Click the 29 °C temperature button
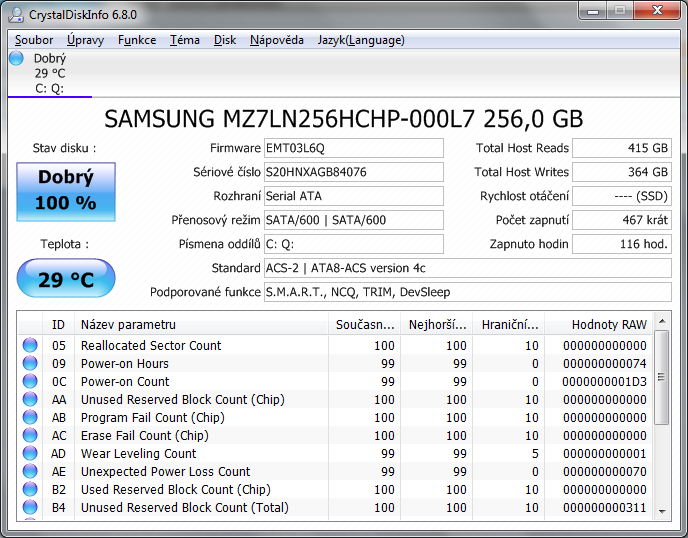This screenshot has height=538, width=688. [x=66, y=279]
